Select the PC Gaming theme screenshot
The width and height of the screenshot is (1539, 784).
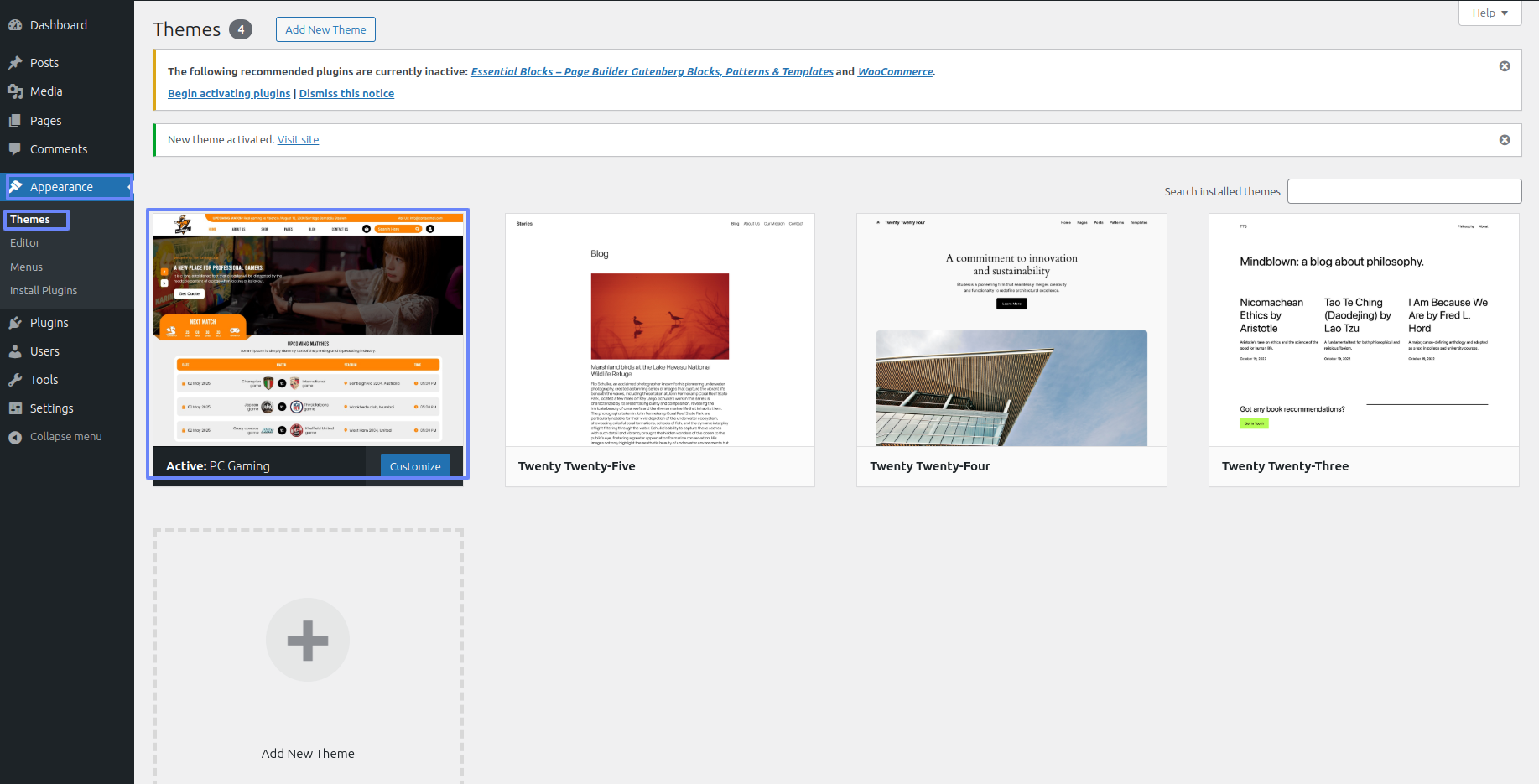[308, 330]
